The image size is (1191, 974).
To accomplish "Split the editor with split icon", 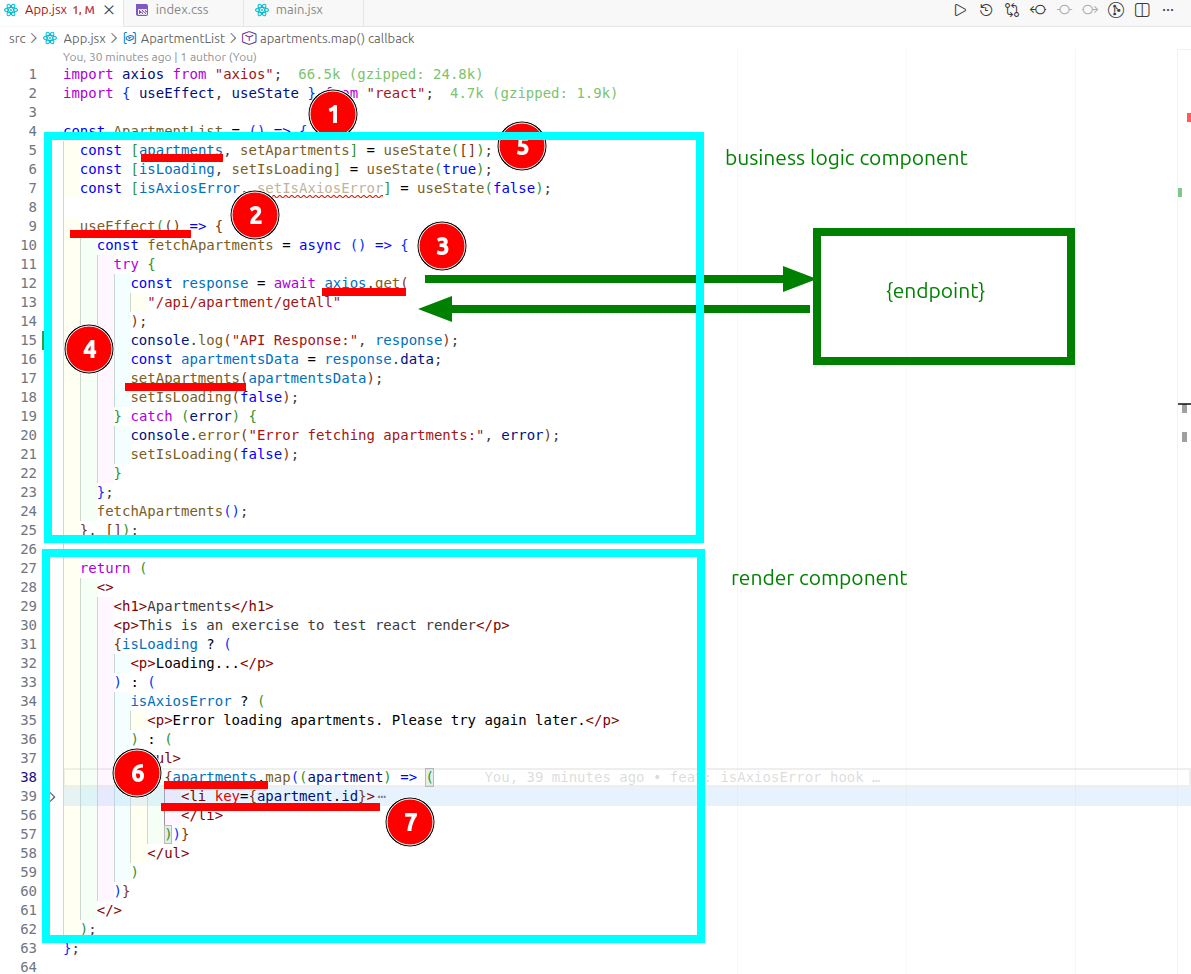I will coord(1142,10).
